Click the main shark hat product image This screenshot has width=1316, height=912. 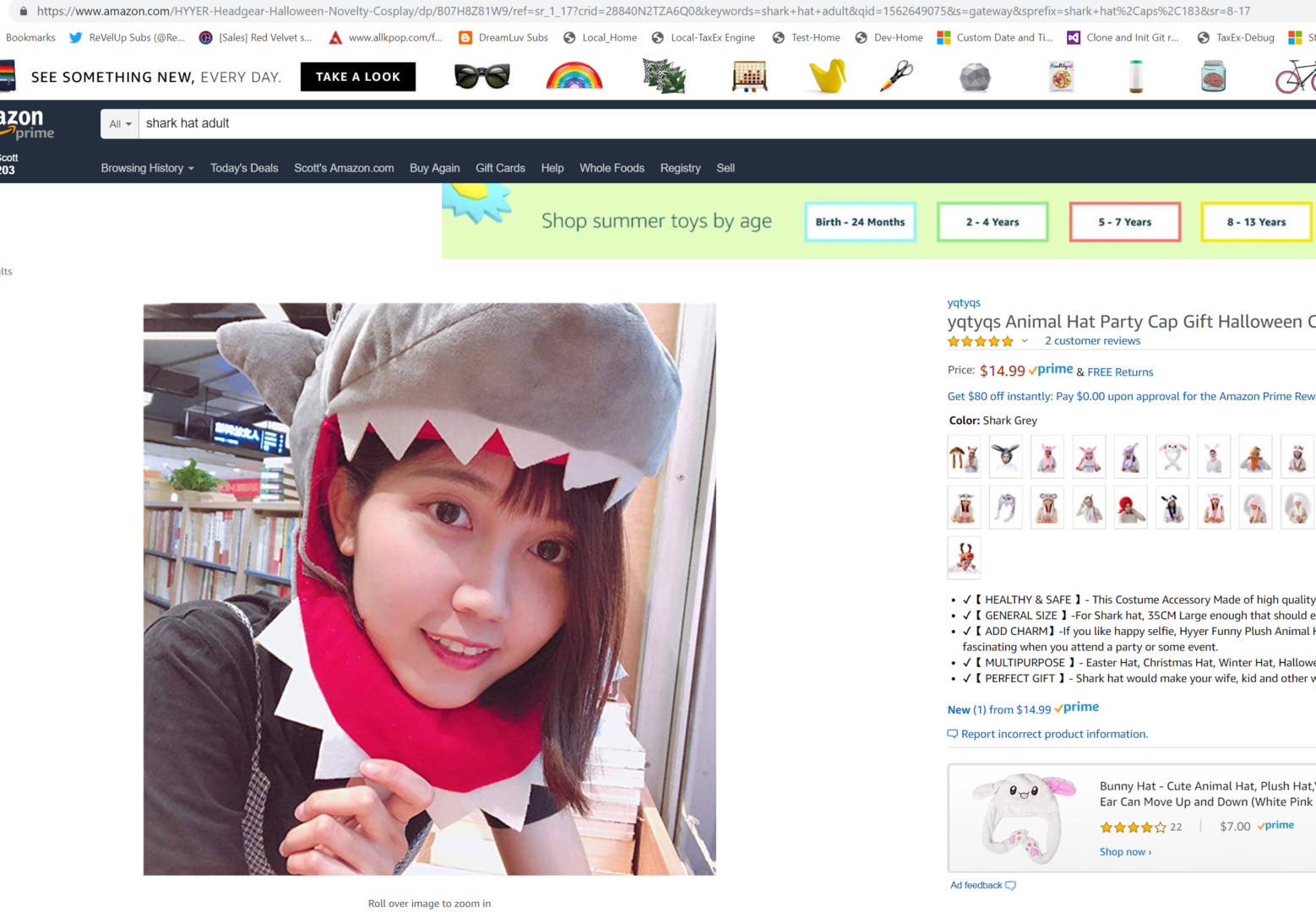[x=429, y=589]
